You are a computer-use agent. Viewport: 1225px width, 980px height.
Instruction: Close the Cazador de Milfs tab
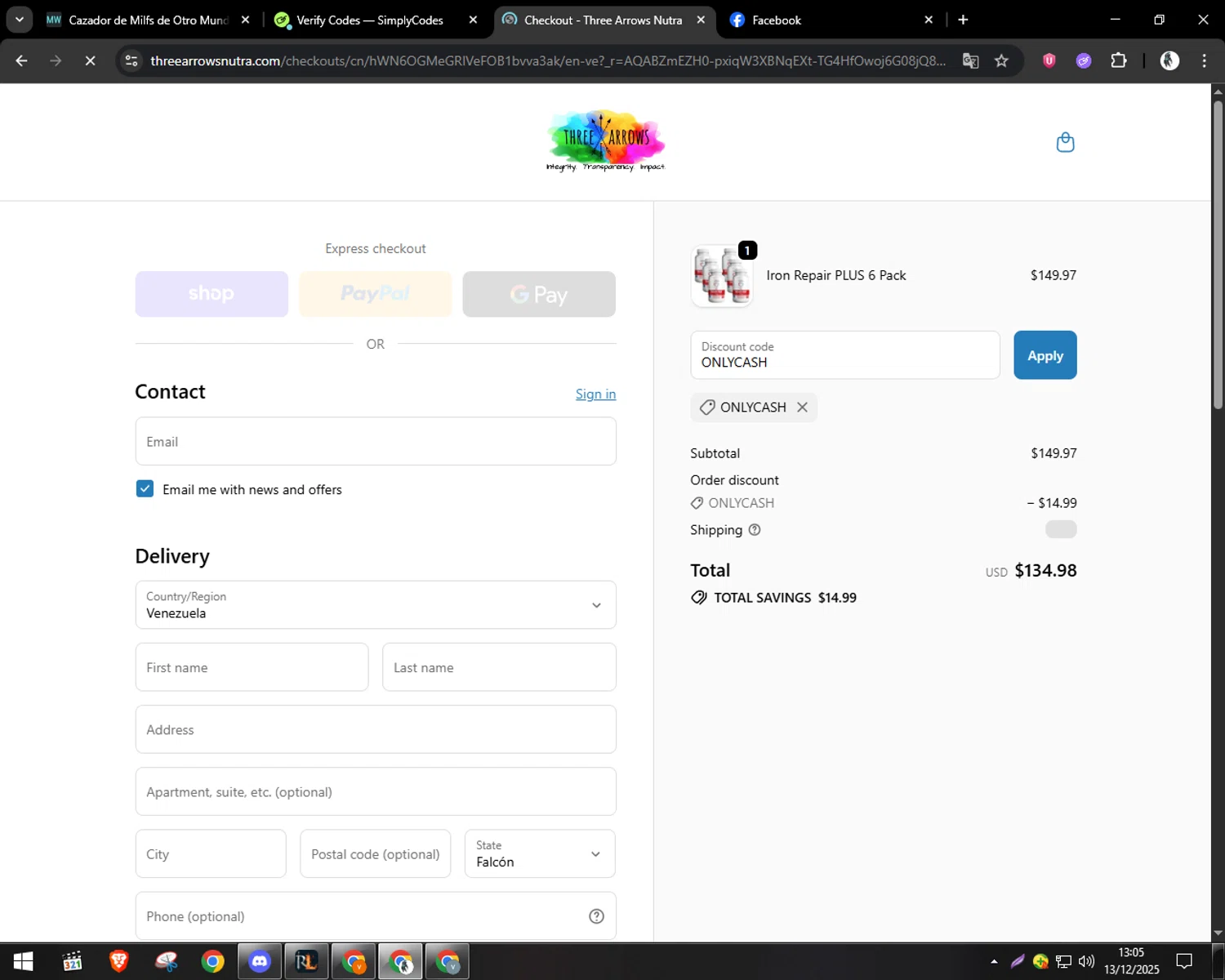pos(245,20)
